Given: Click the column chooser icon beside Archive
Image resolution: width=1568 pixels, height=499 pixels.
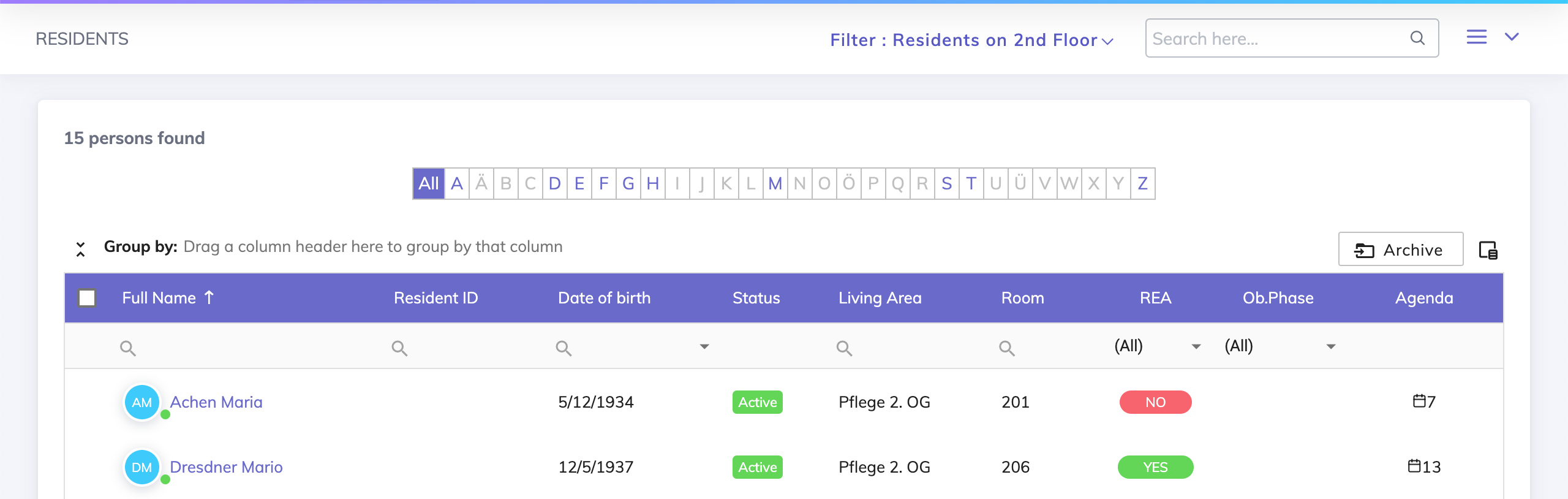Looking at the screenshot, I should [x=1488, y=250].
